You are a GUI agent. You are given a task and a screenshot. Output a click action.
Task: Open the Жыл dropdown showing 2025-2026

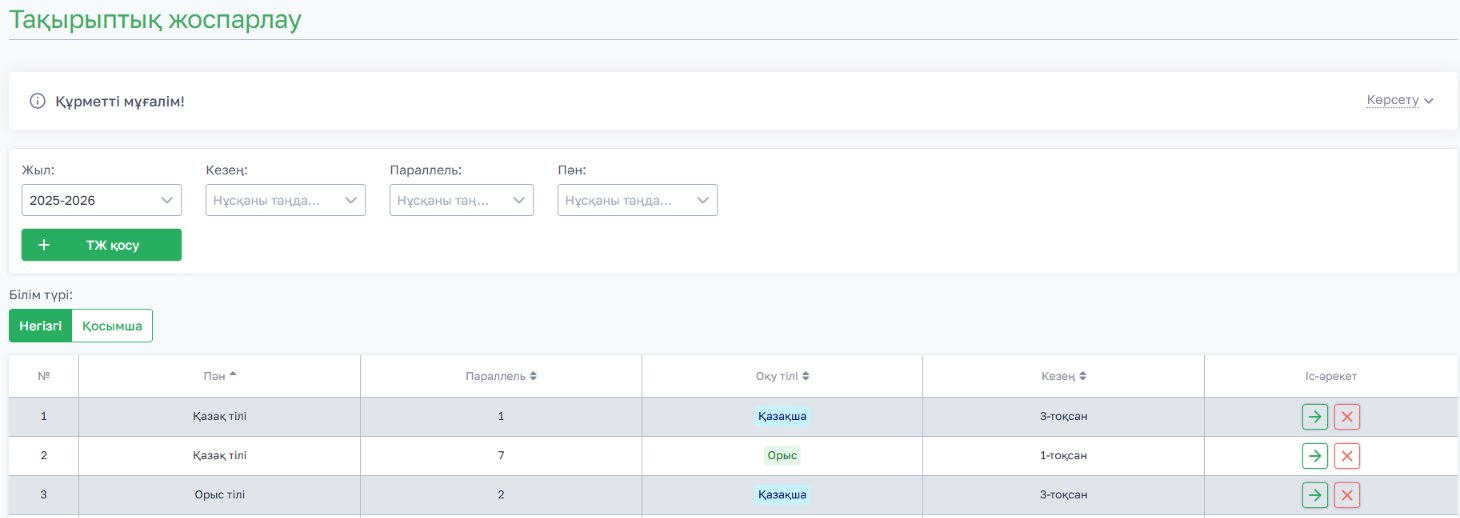click(x=102, y=200)
